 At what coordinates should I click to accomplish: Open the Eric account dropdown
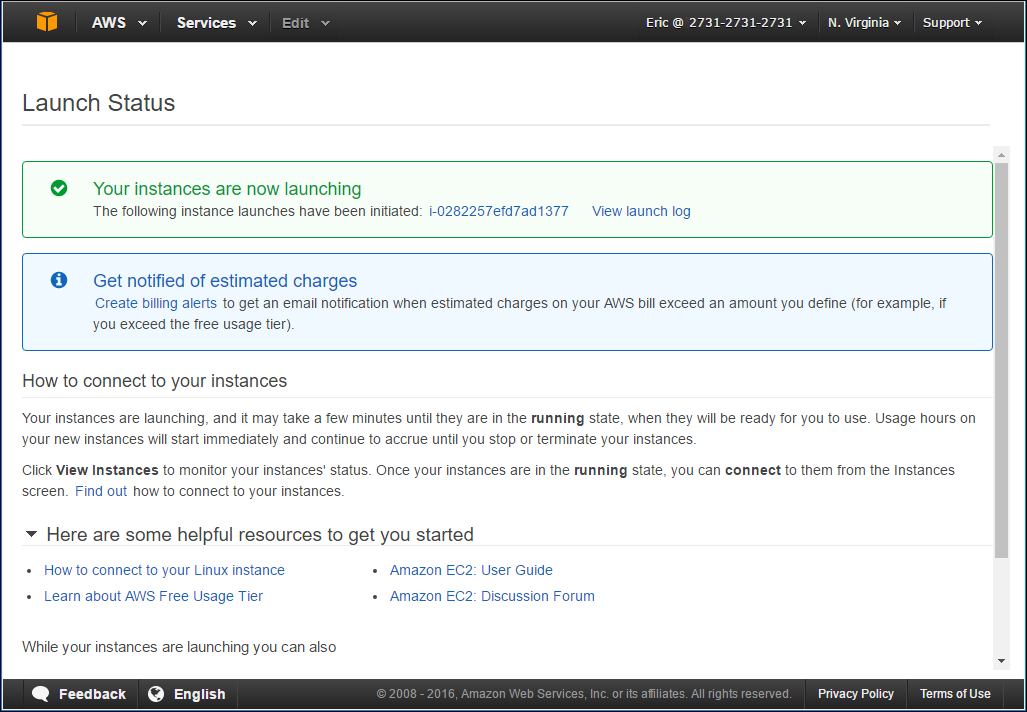pos(726,22)
